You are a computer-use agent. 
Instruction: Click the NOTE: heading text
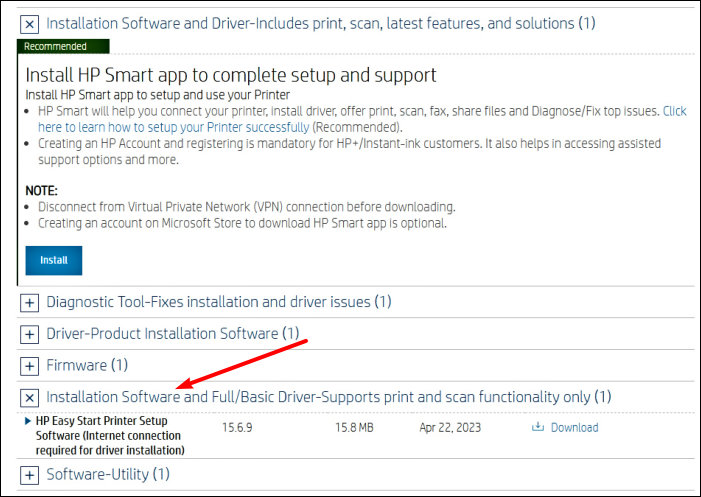tap(42, 191)
